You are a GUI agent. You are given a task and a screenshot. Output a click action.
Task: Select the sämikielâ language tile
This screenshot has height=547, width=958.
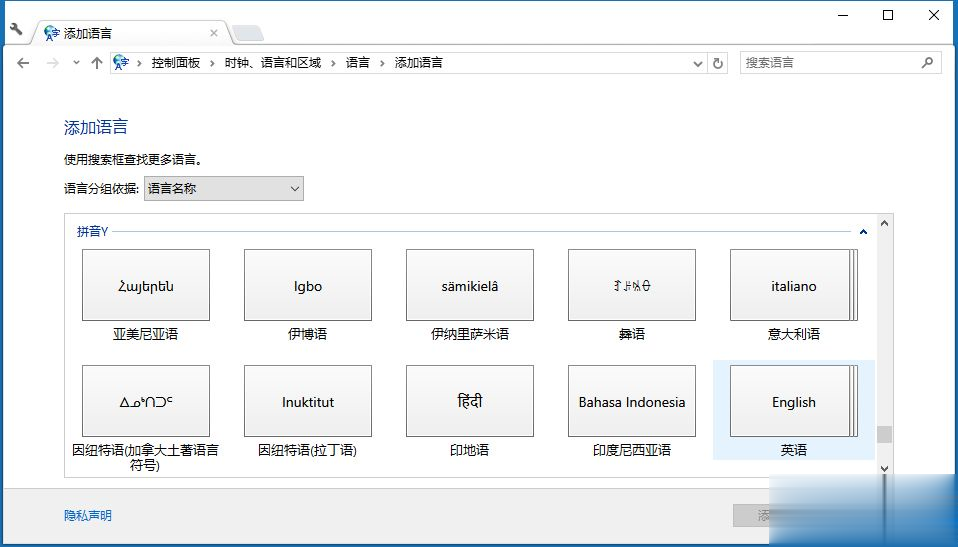coord(470,285)
